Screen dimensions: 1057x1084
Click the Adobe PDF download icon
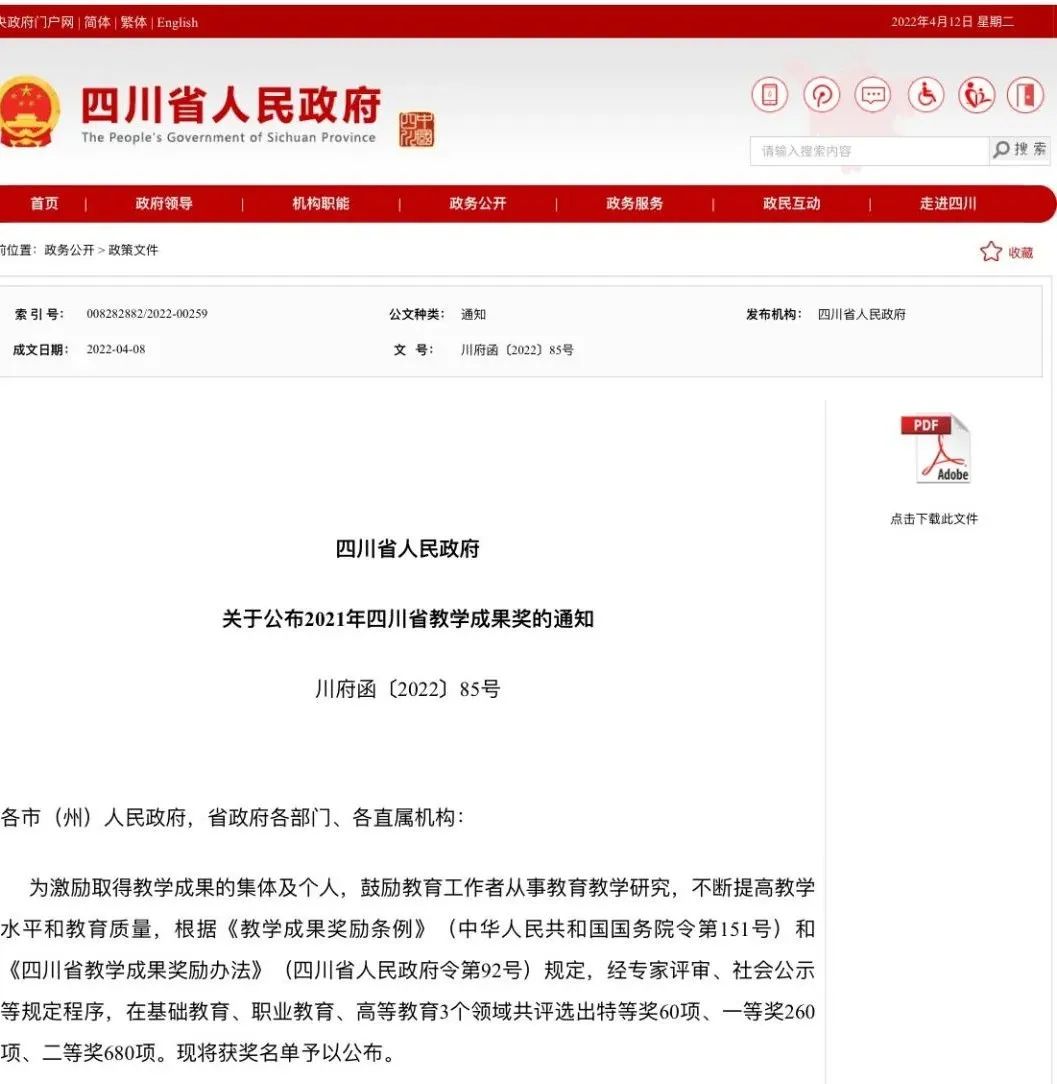click(935, 449)
